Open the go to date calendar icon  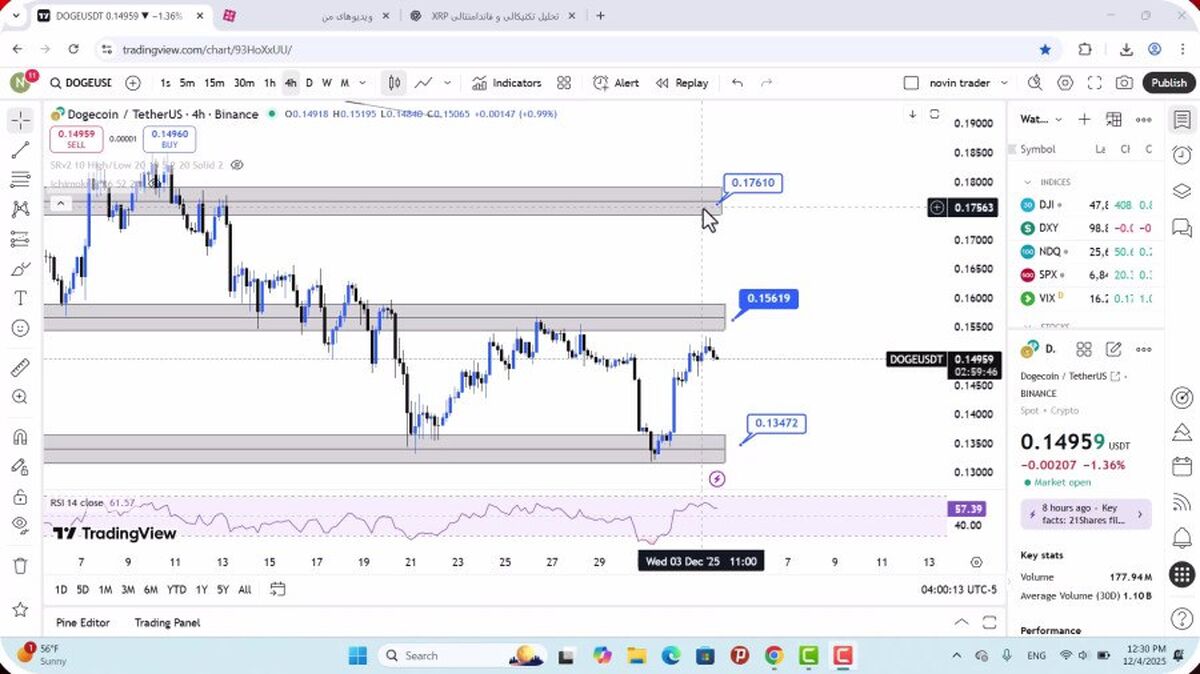[x=278, y=590]
